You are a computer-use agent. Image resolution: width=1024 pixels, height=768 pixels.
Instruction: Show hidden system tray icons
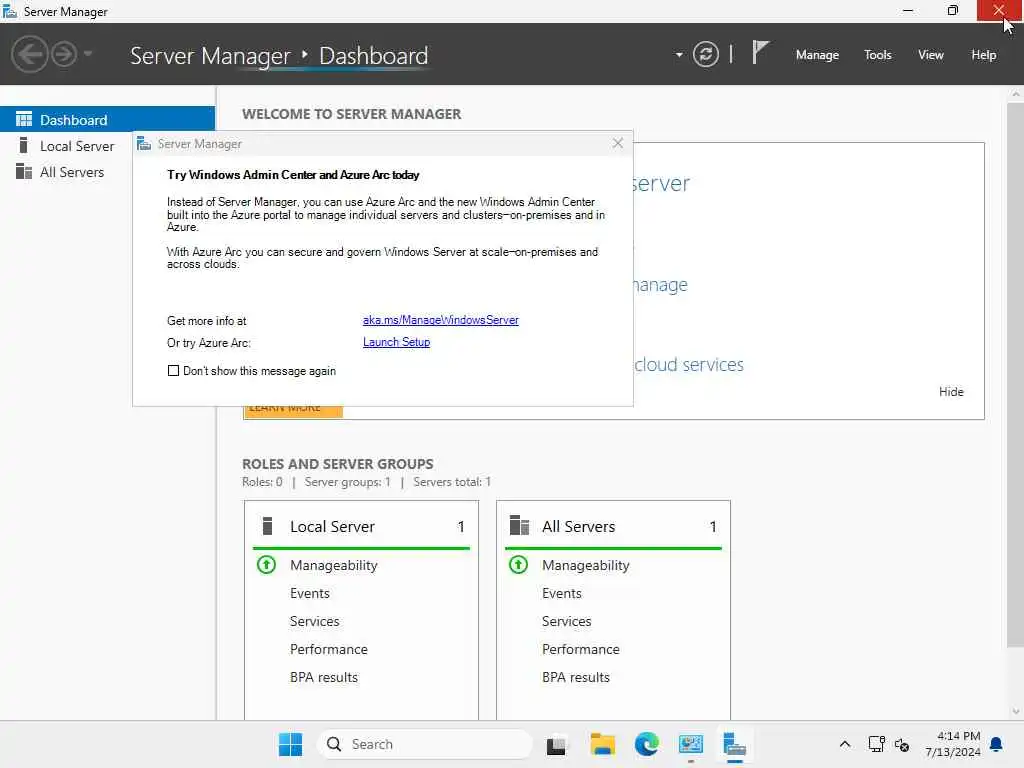[x=844, y=744]
